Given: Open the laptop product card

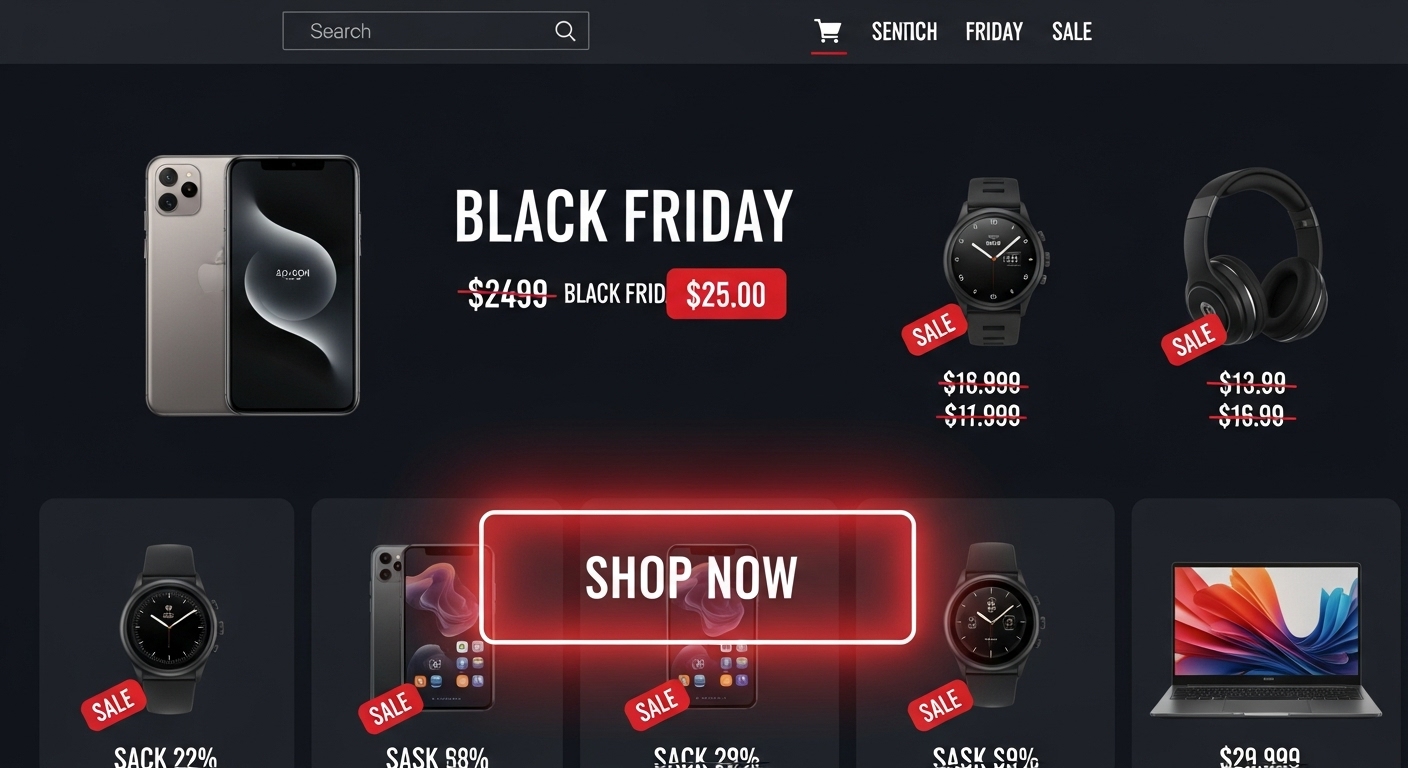Looking at the screenshot, I should (1266, 633).
